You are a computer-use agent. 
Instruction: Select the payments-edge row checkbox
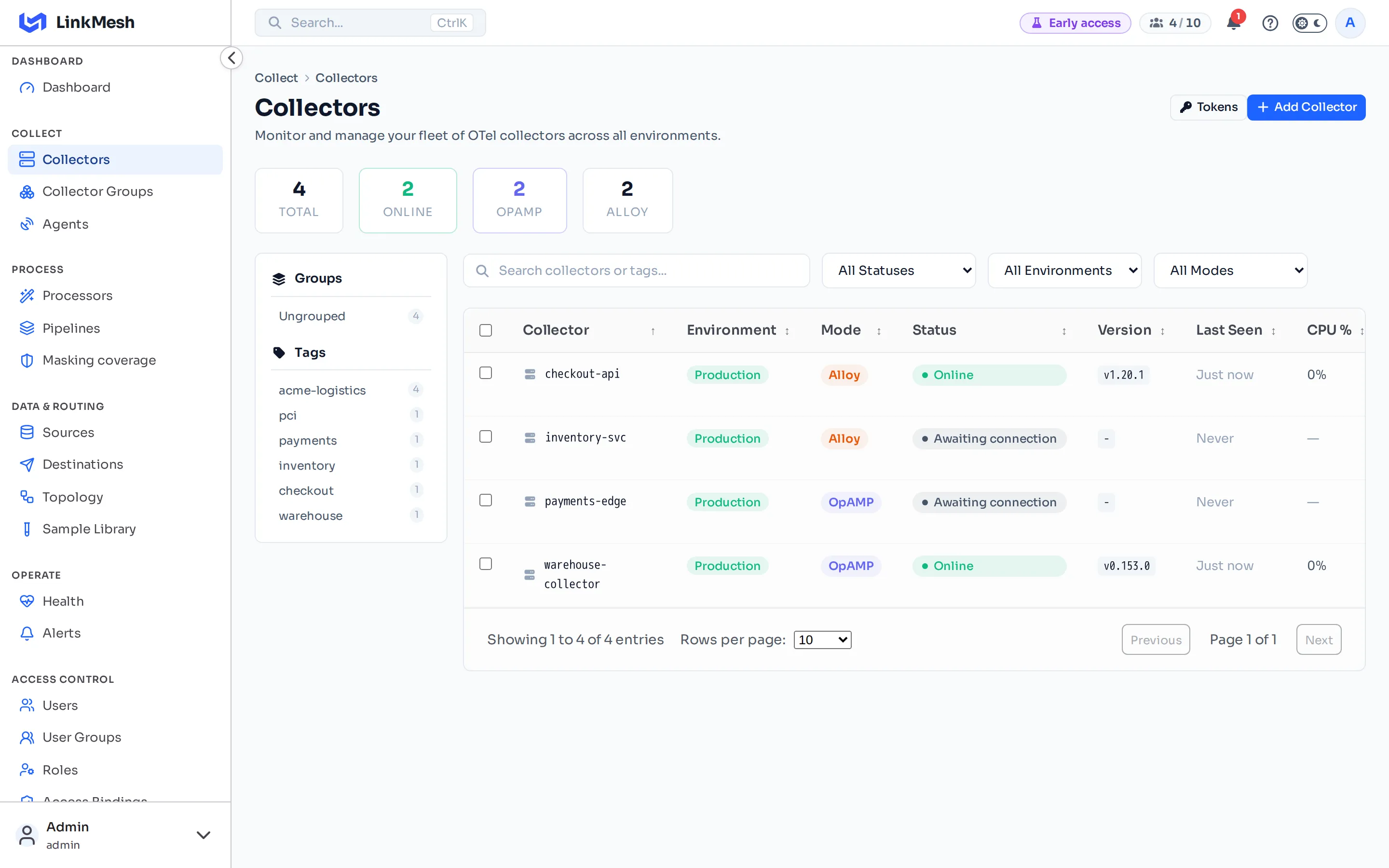(x=486, y=501)
